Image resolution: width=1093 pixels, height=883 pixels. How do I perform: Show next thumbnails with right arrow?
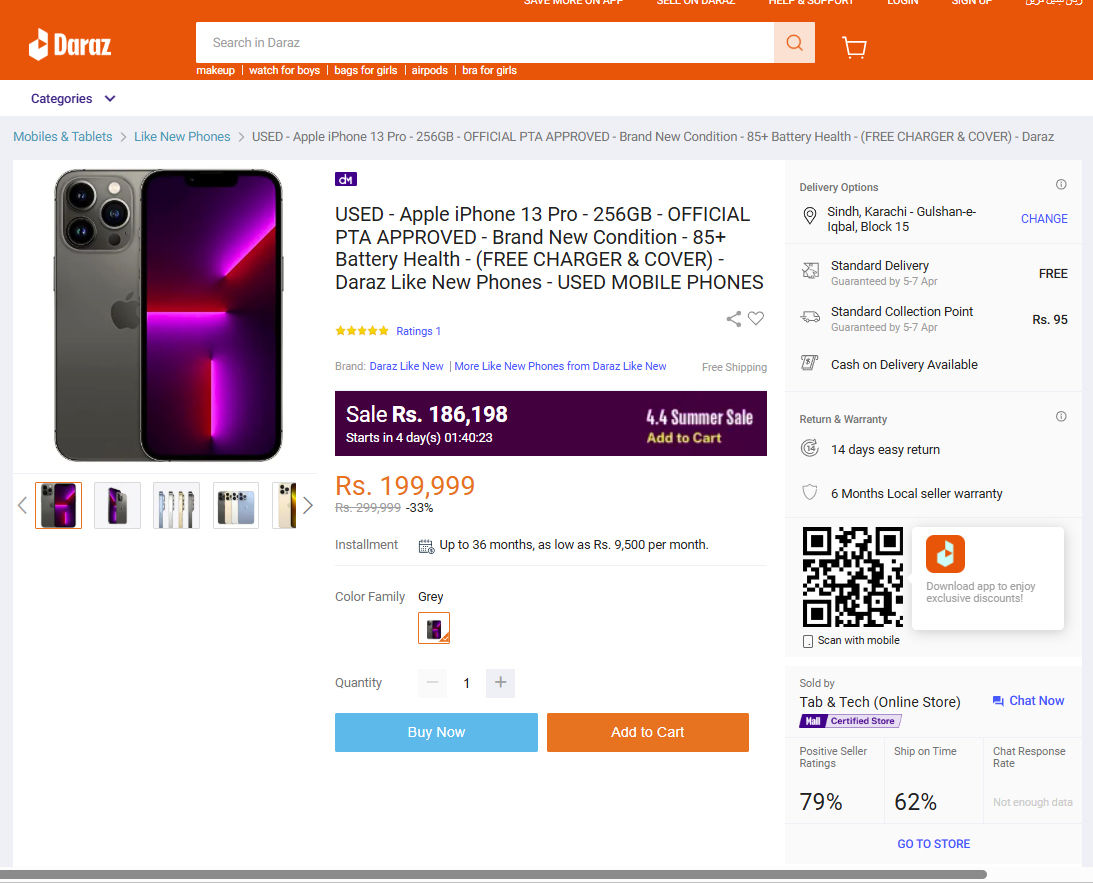coord(307,505)
